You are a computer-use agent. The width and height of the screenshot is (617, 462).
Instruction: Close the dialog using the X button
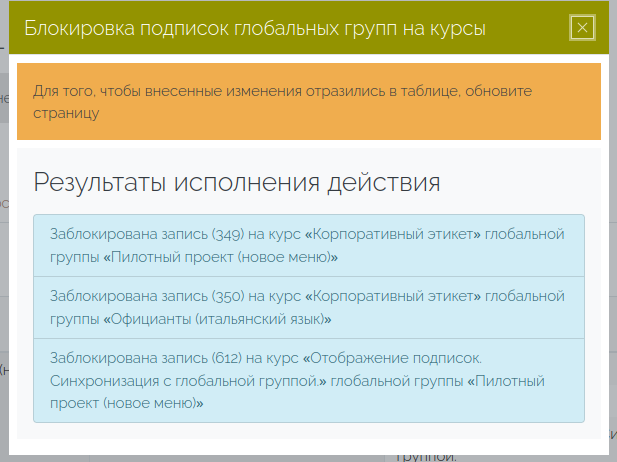click(x=582, y=28)
